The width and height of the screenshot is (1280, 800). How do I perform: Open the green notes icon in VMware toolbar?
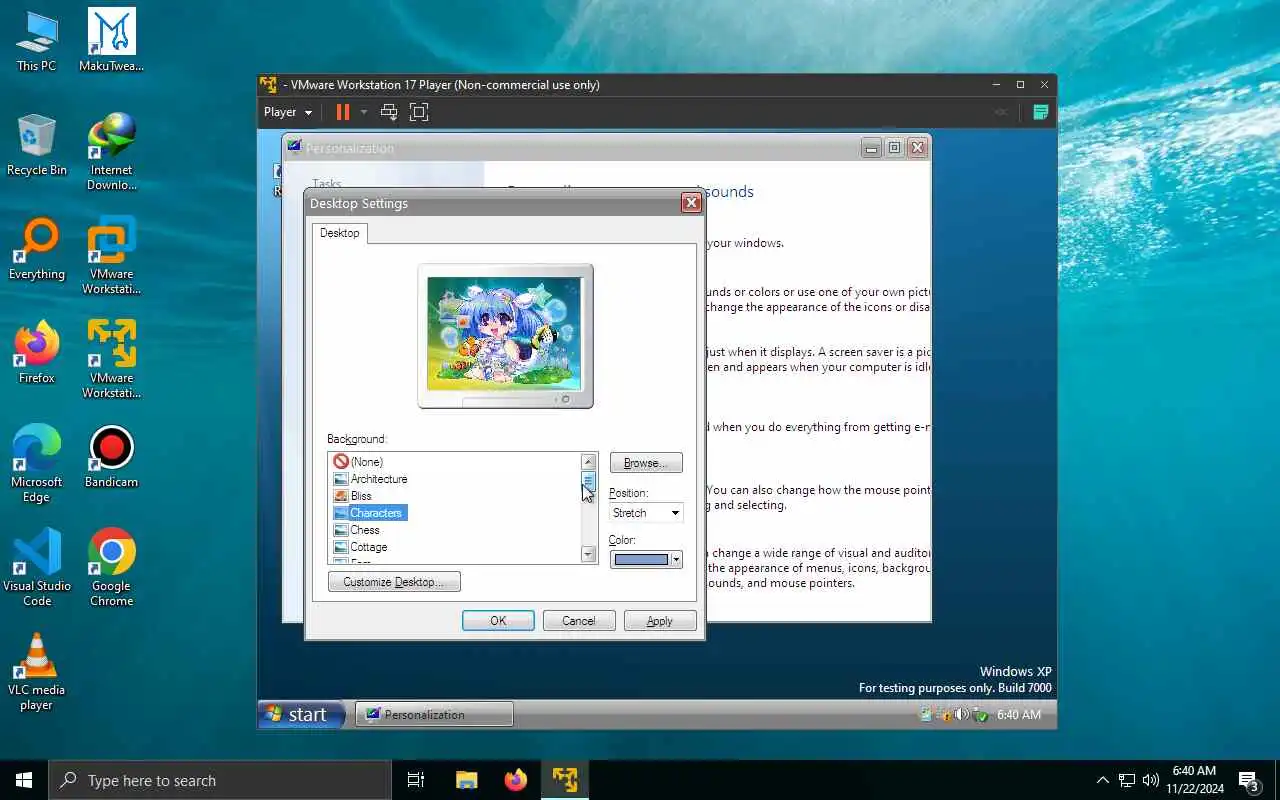(1040, 112)
